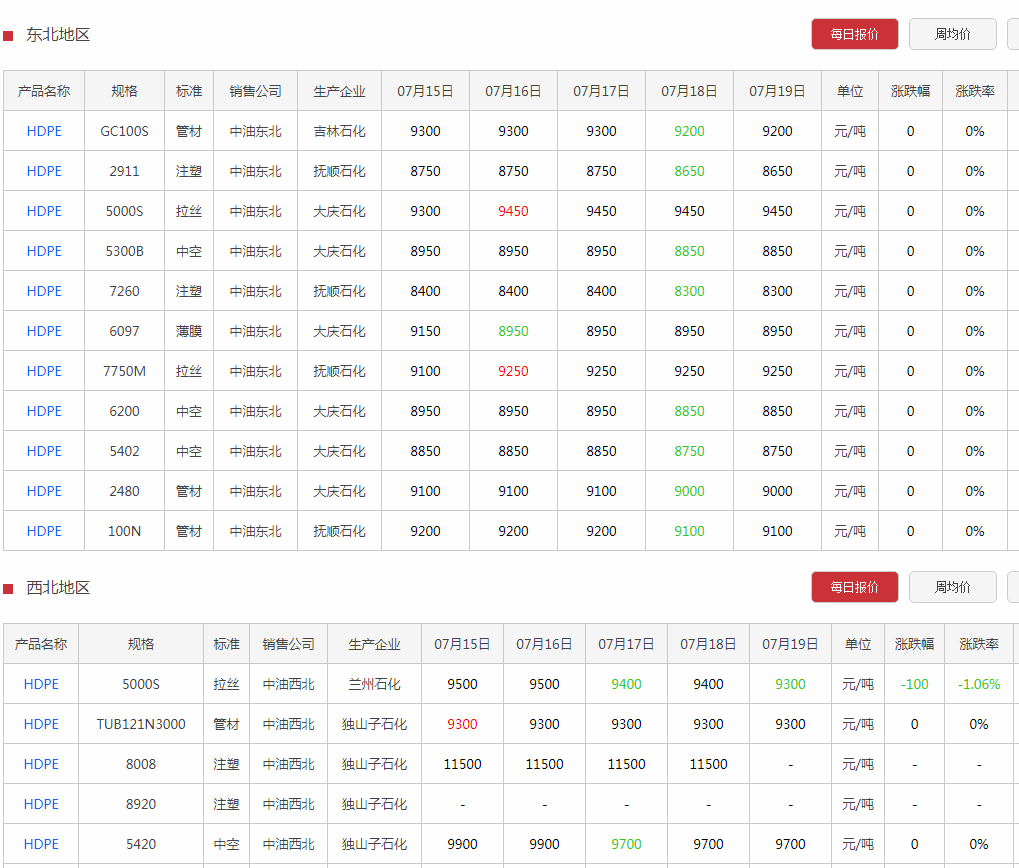Click 07月15日 column header in 东北地区 table
1019x868 pixels.
[x=425, y=91]
